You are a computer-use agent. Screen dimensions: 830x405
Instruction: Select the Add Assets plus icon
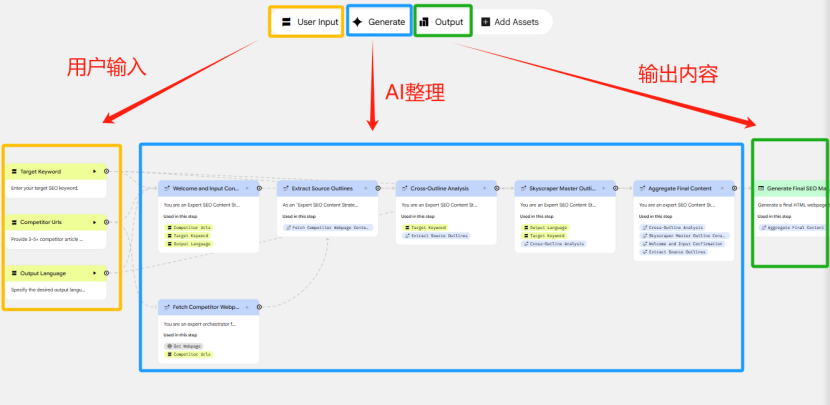click(x=485, y=22)
